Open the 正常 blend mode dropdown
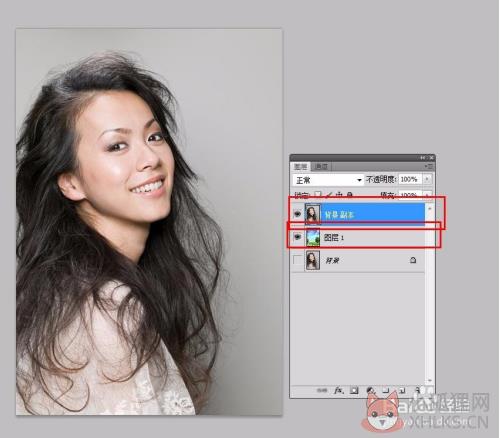This screenshot has width=500, height=438. [328, 180]
